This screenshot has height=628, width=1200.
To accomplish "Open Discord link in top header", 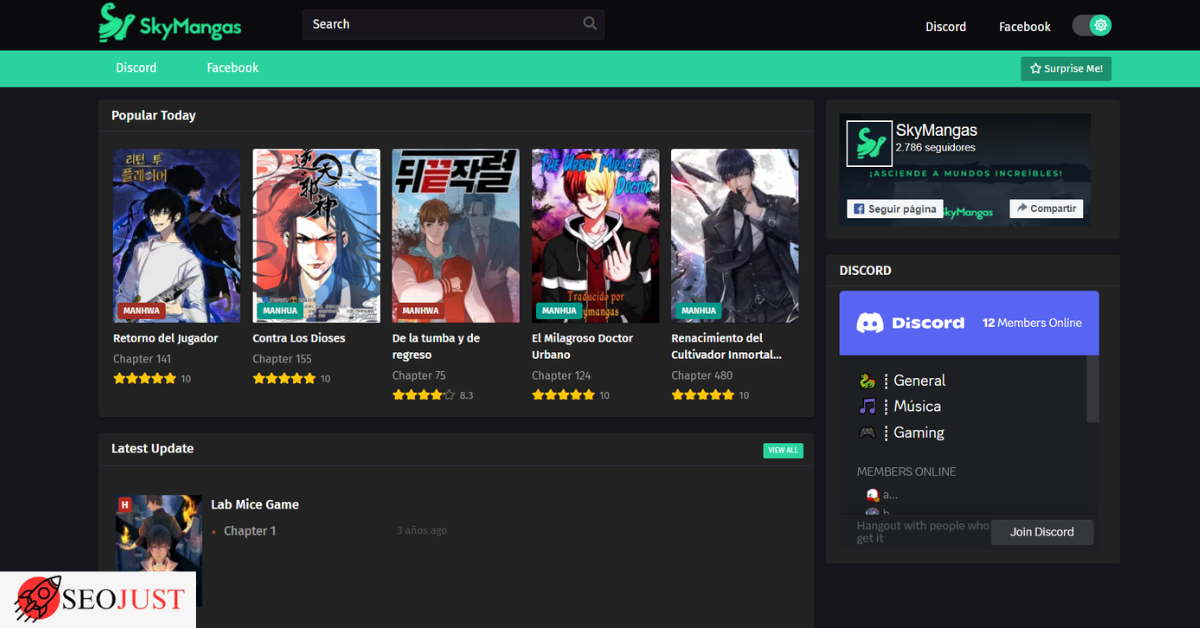I will click(945, 27).
